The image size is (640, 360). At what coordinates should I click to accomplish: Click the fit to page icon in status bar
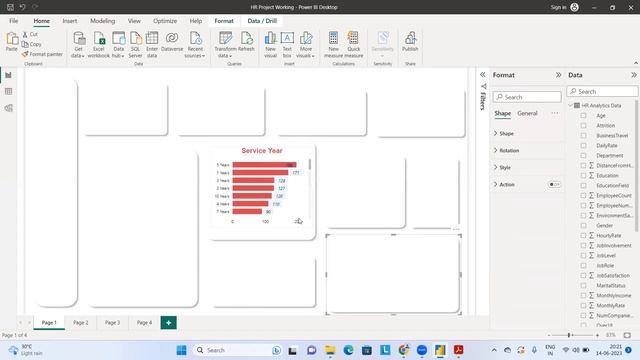pyautogui.click(x=627, y=335)
